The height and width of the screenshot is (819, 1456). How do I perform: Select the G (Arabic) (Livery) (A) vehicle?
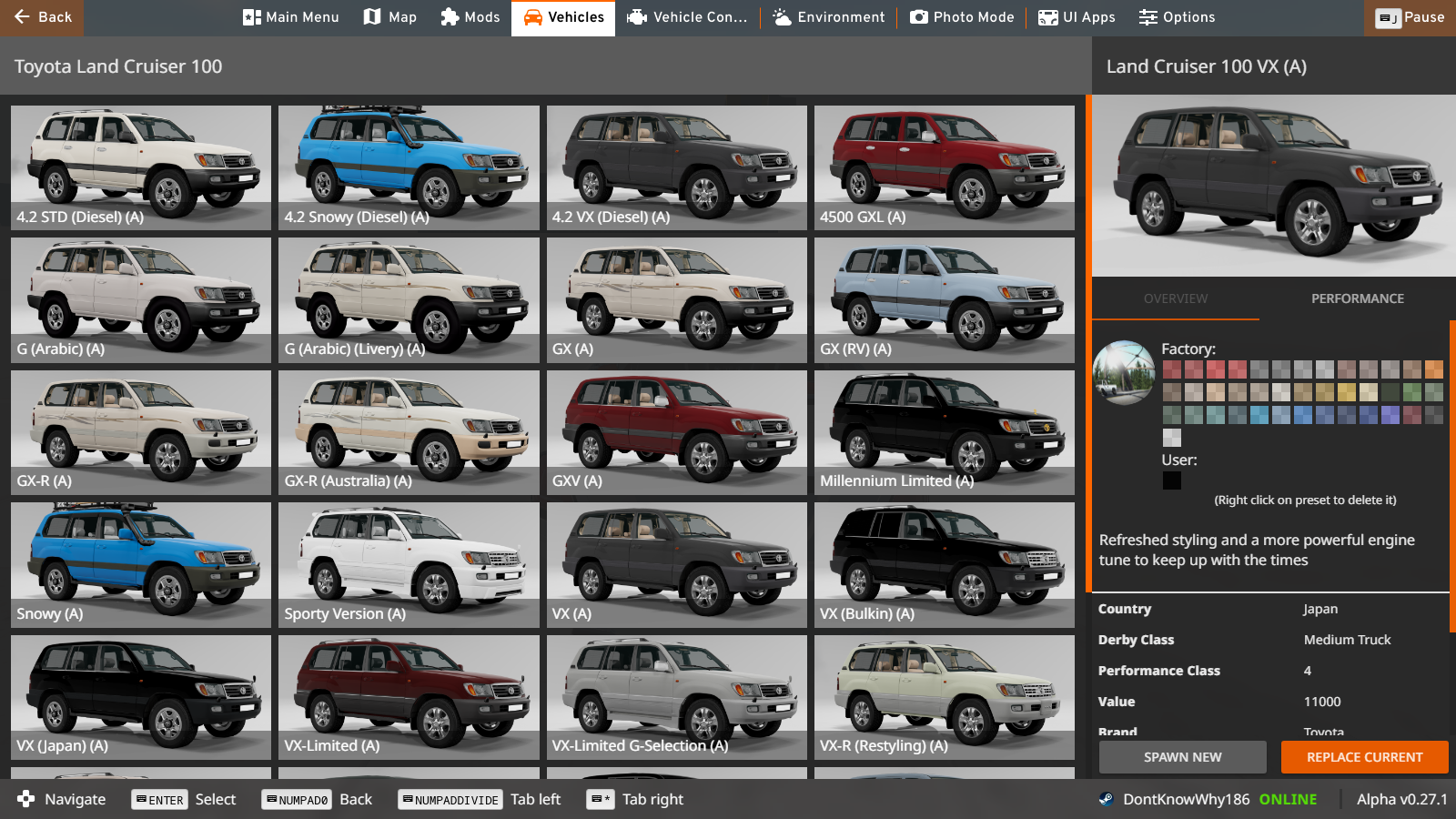409,299
